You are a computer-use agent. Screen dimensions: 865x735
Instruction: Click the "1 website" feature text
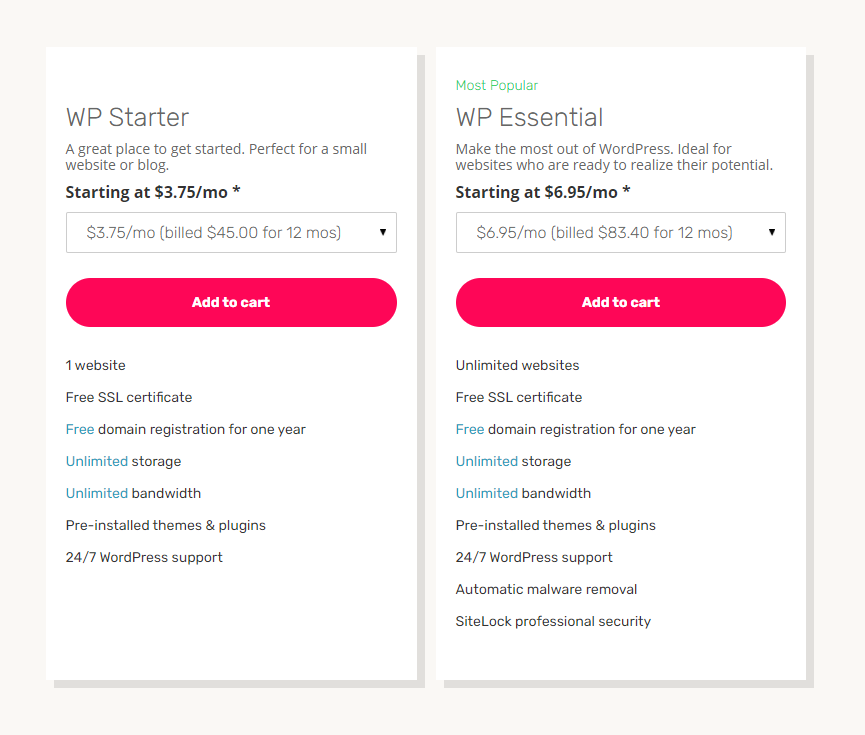coord(96,365)
